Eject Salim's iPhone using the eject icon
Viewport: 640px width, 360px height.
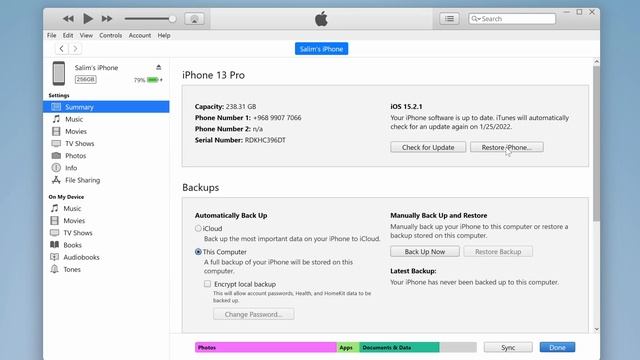pos(158,67)
